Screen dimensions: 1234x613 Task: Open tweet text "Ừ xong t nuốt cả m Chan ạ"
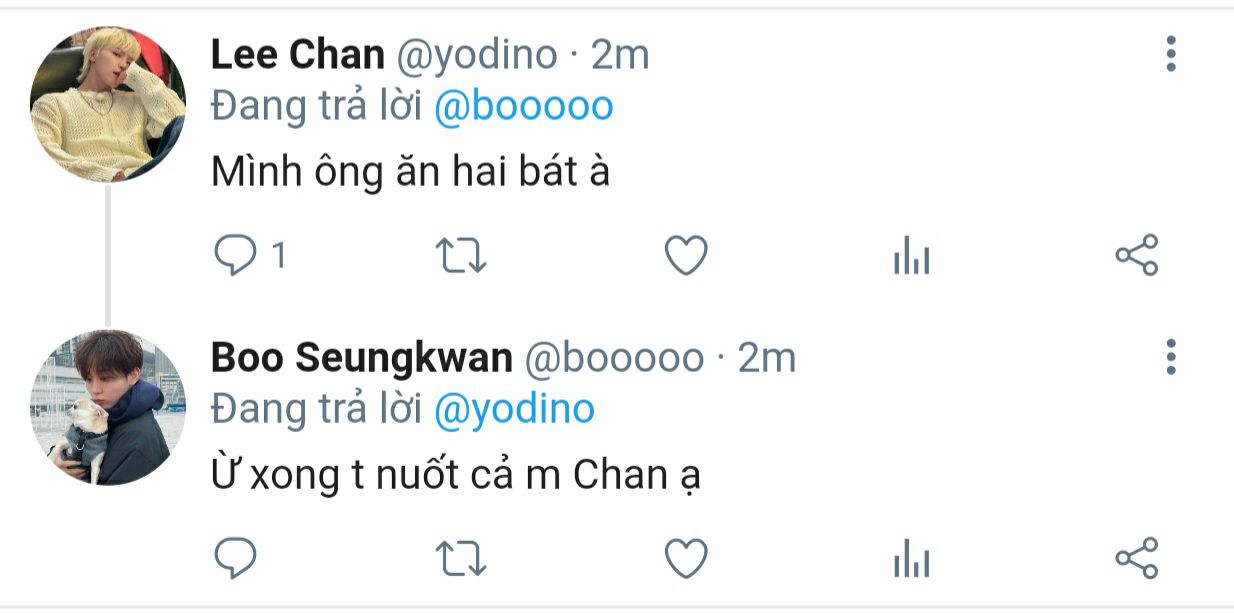456,474
